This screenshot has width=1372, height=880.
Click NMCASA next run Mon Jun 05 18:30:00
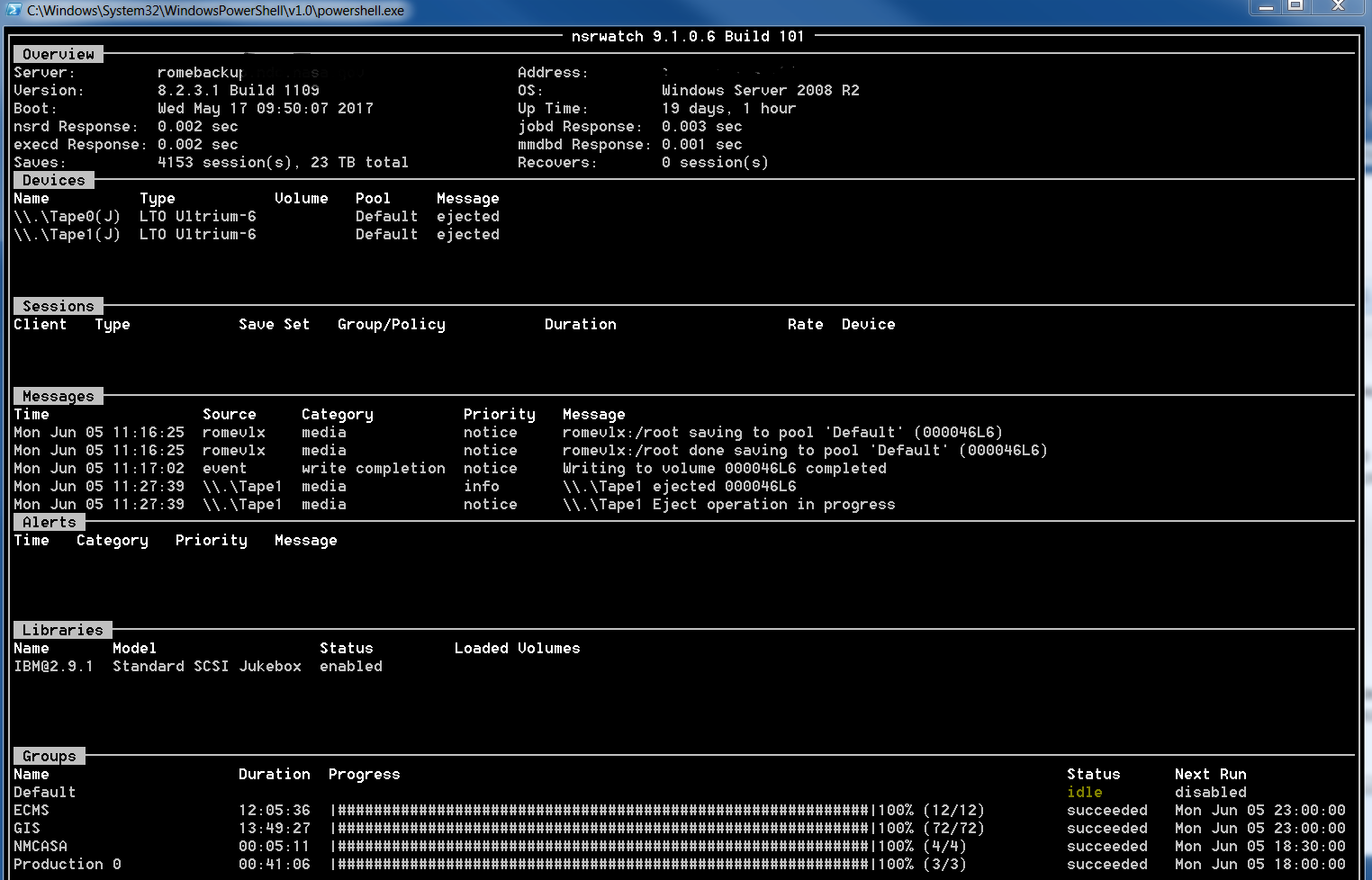pyautogui.click(x=1260, y=846)
